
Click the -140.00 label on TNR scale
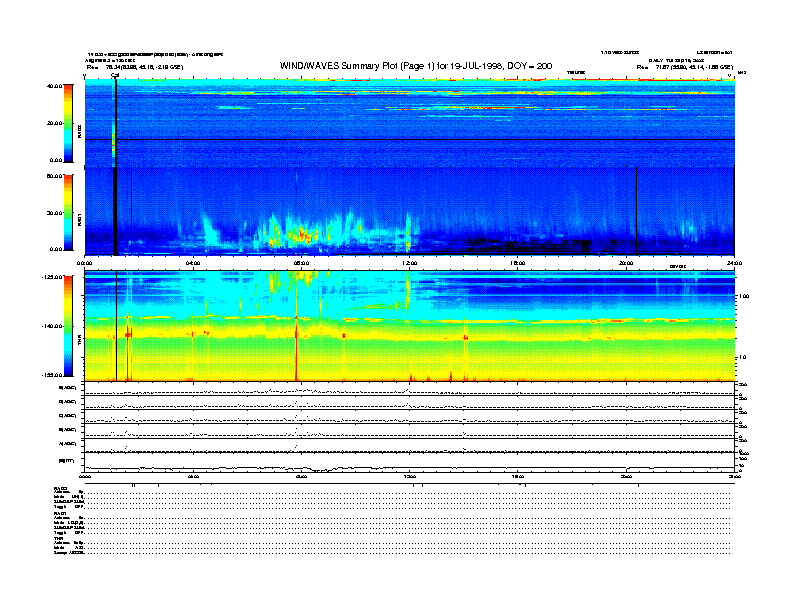pyautogui.click(x=52, y=326)
